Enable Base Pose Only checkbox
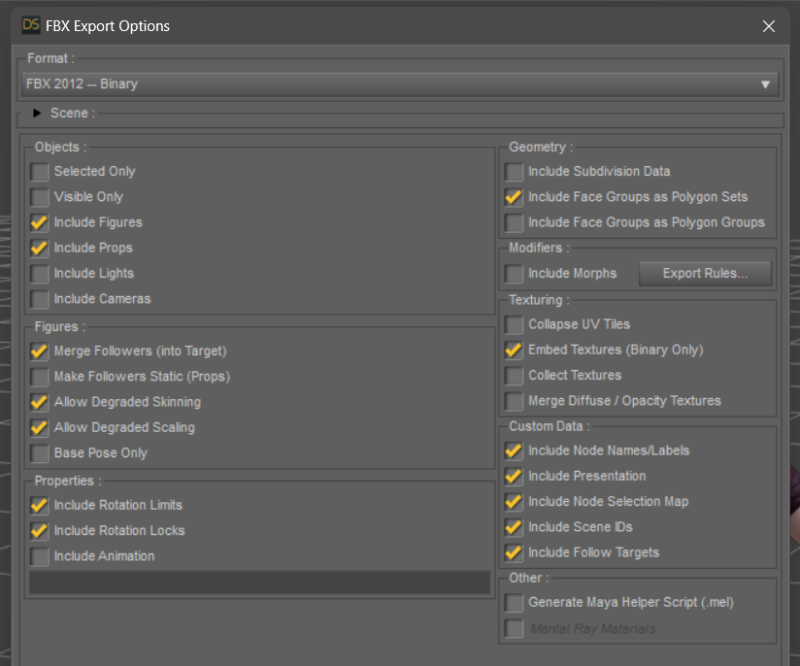 pyautogui.click(x=40, y=453)
